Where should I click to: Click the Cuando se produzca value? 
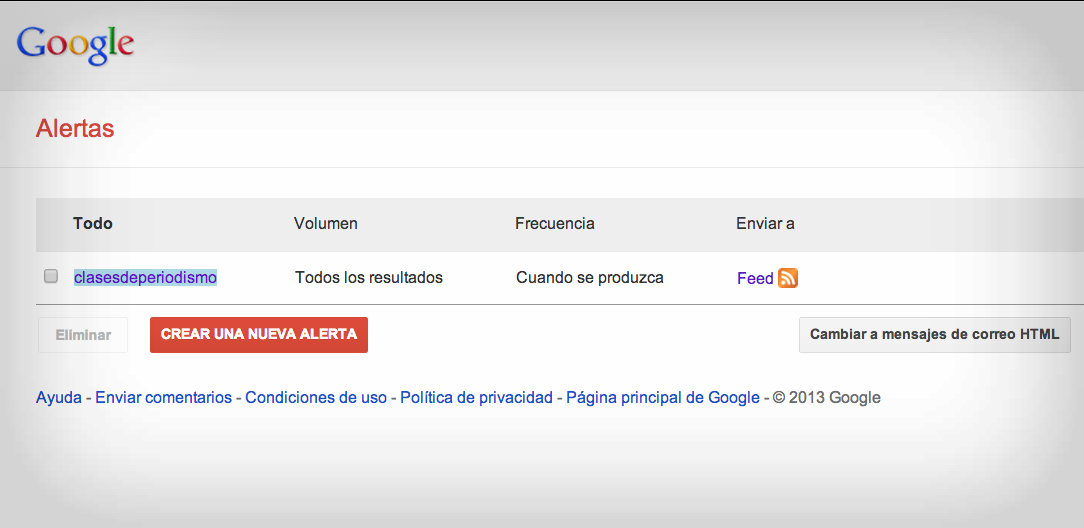point(590,277)
